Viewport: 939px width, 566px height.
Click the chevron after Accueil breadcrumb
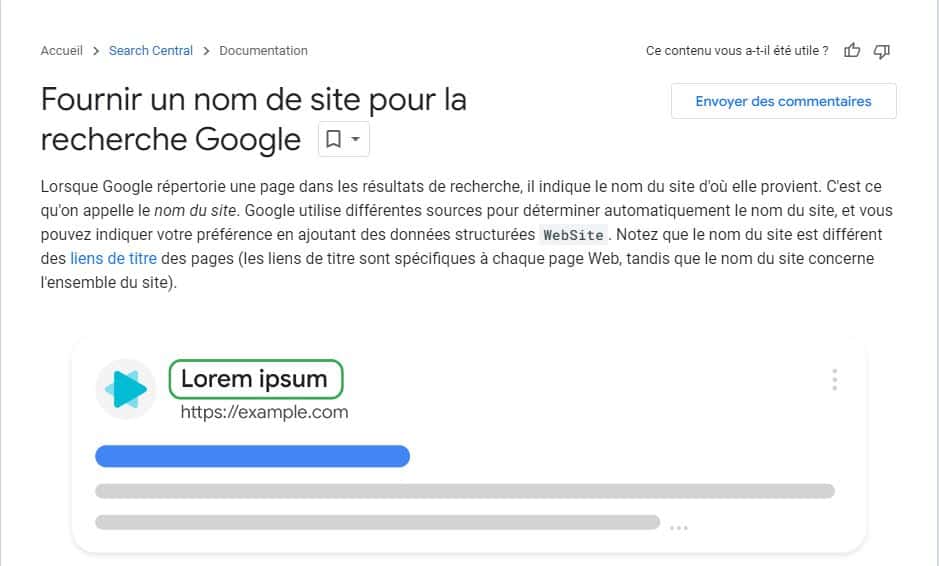pos(96,51)
